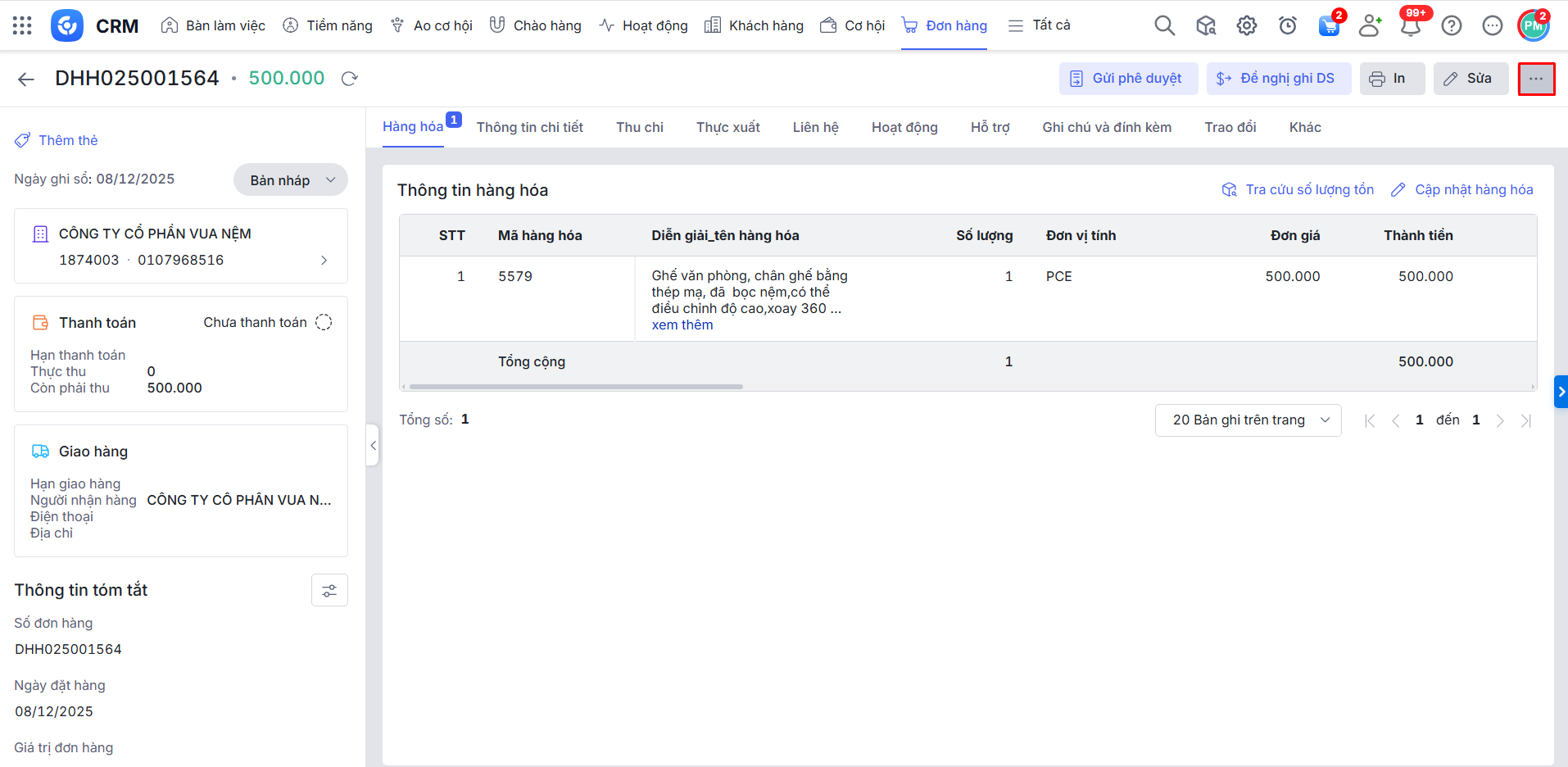Collapse the left sidebar panel

point(373,445)
